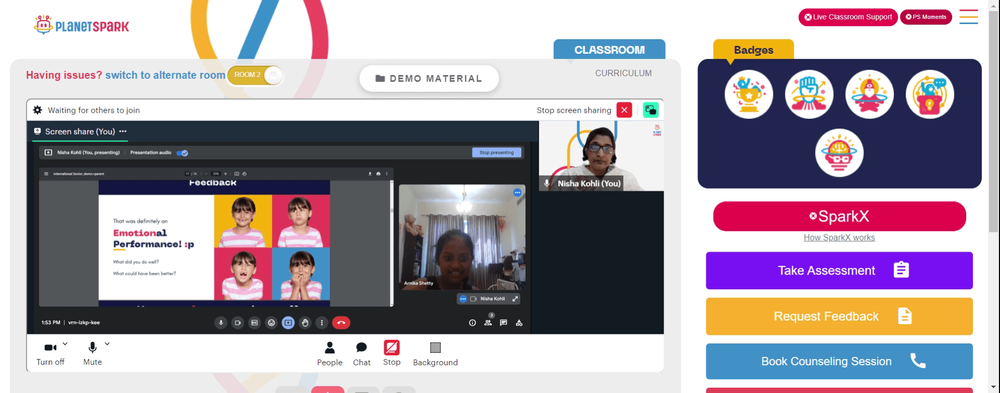Expand the camera options chevron
Image resolution: width=1000 pixels, height=393 pixels.
pos(65,344)
